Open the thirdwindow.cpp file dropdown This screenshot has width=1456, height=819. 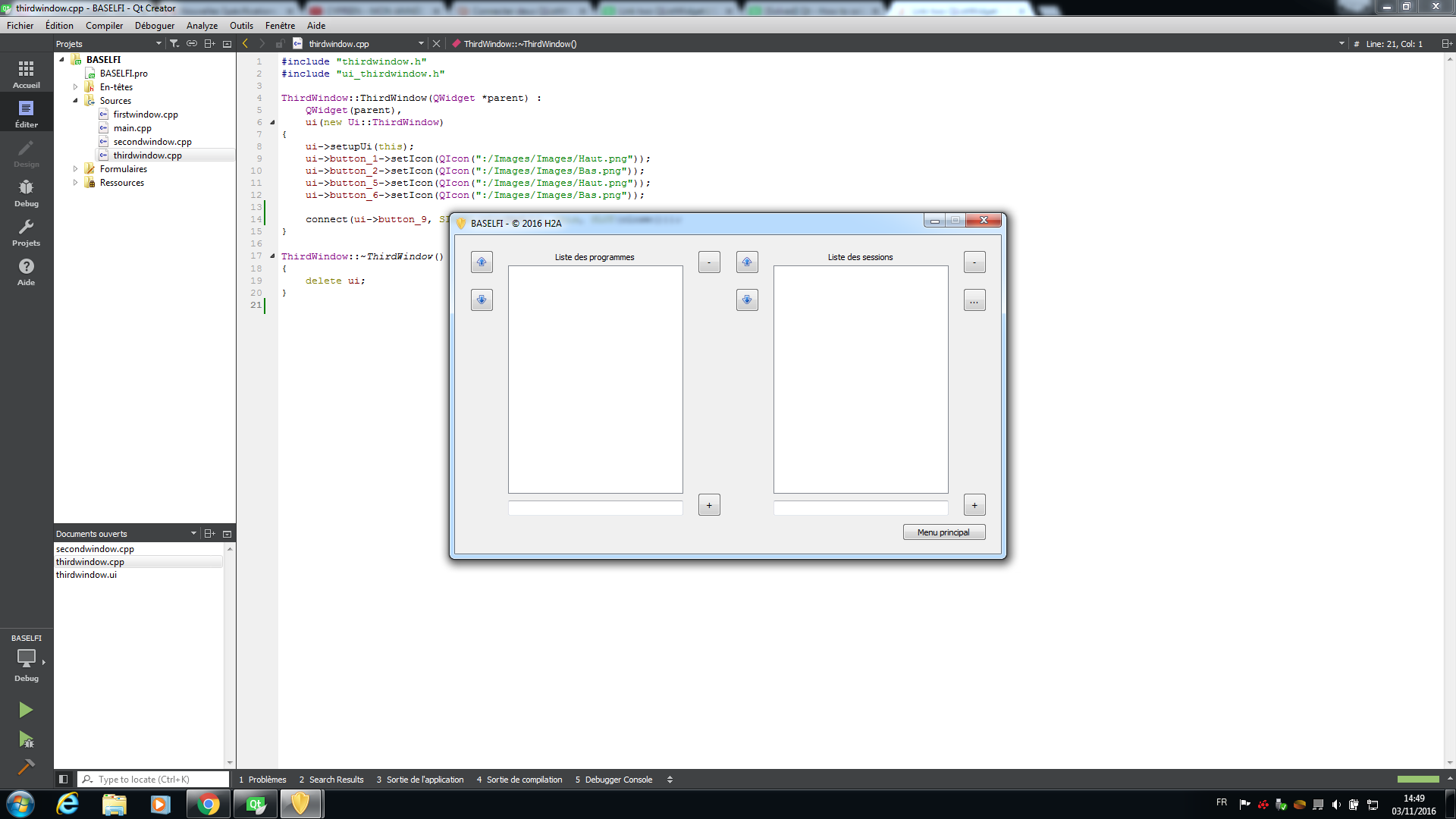[421, 44]
